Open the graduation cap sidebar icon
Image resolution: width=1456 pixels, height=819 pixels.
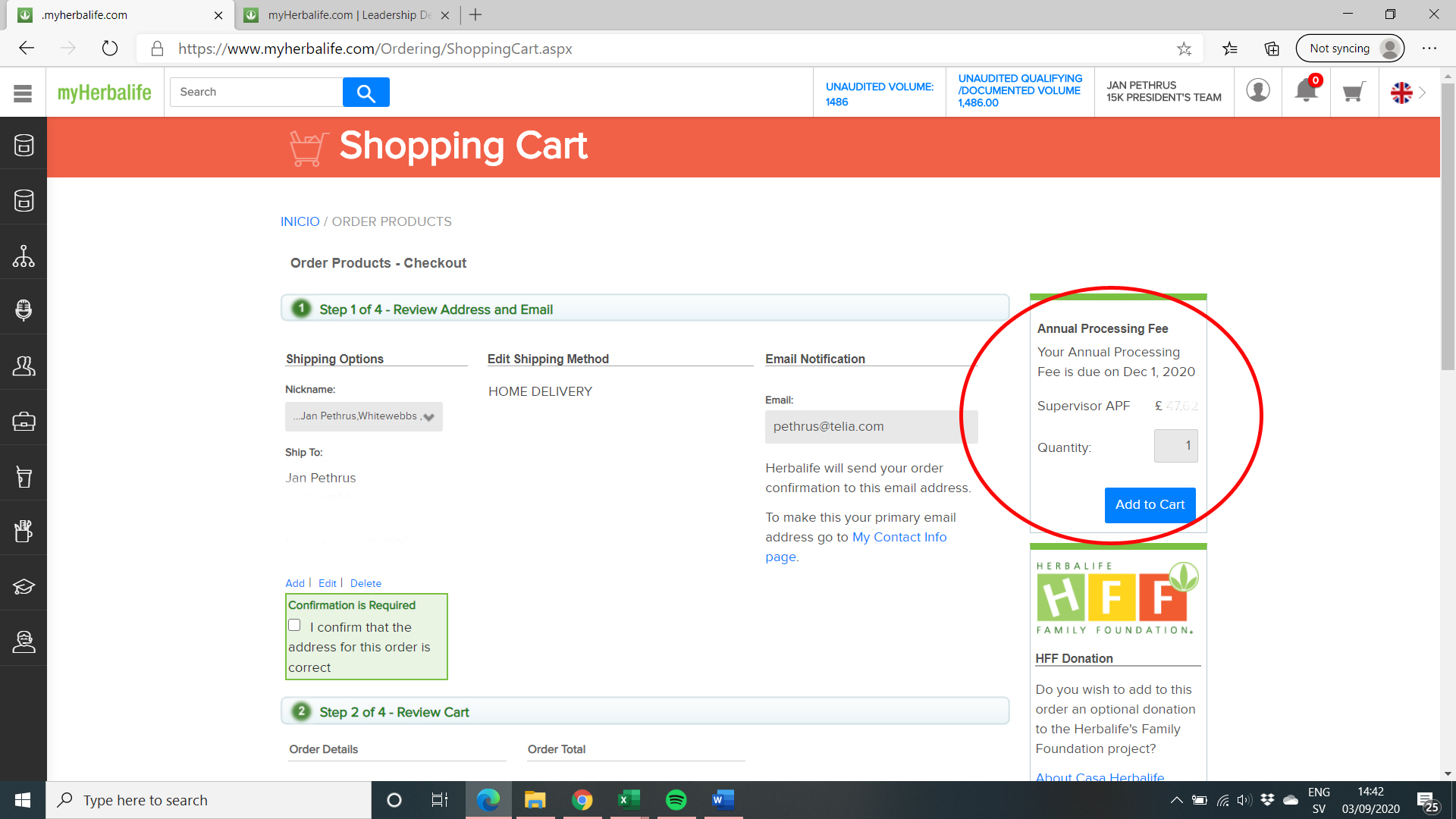pyautogui.click(x=24, y=586)
